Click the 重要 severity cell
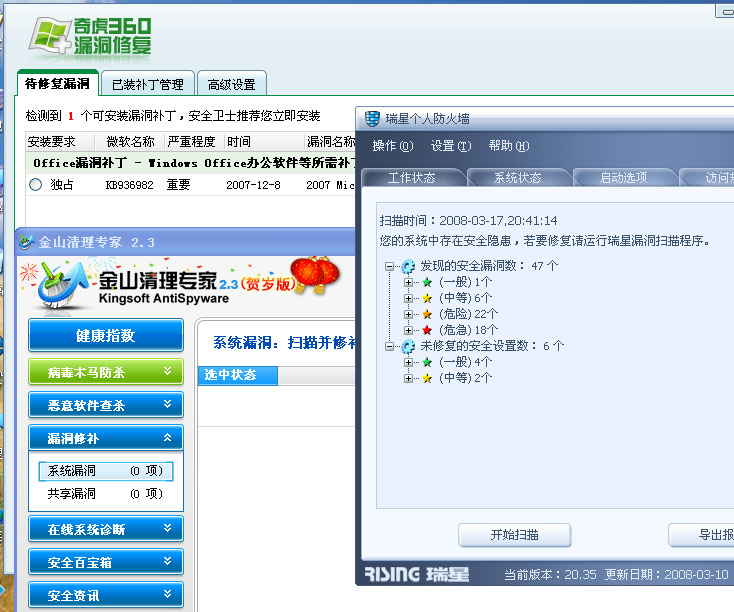The height and width of the screenshot is (612, 734). click(178, 184)
